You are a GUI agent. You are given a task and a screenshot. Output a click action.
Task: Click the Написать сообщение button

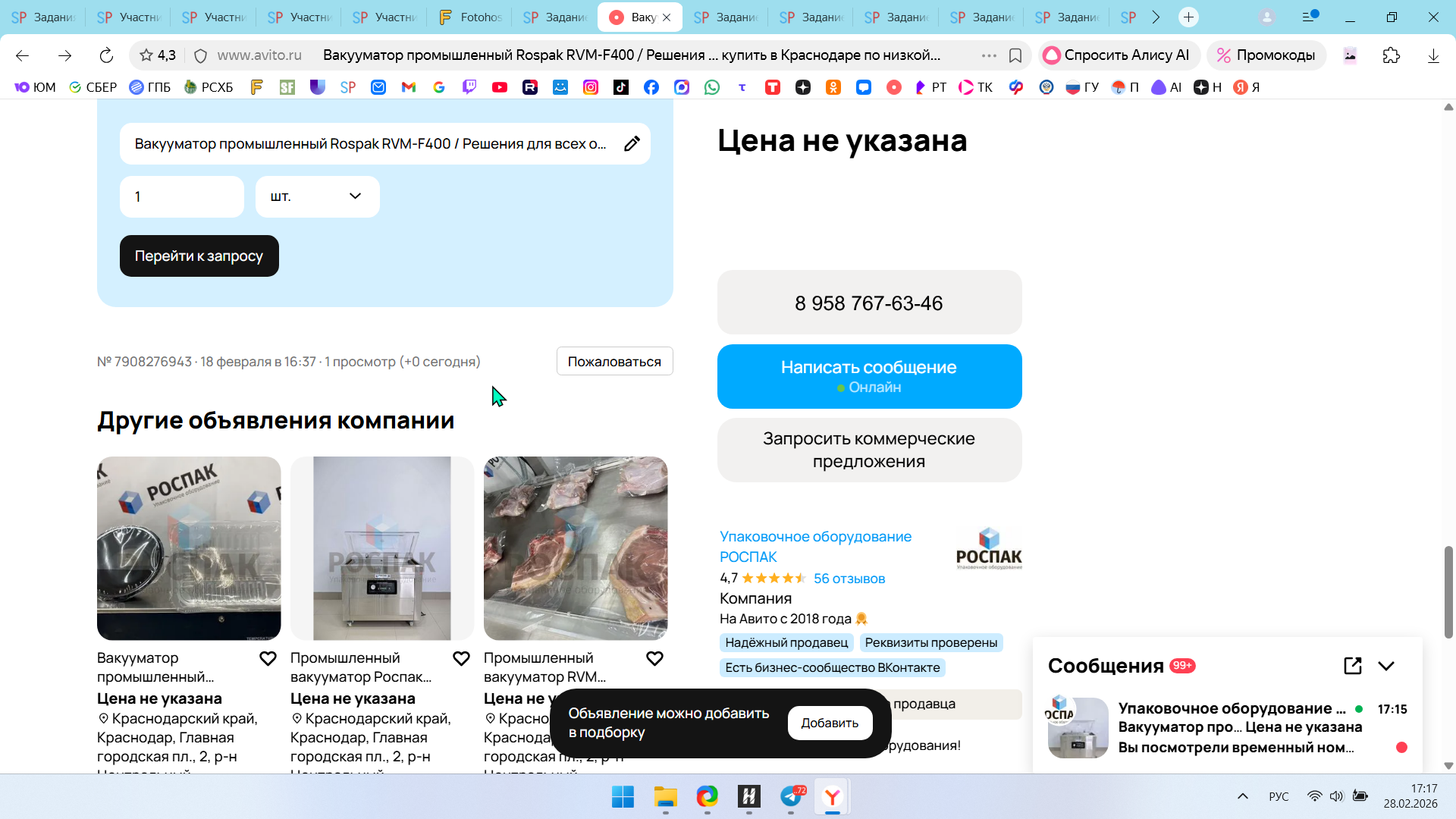869,376
